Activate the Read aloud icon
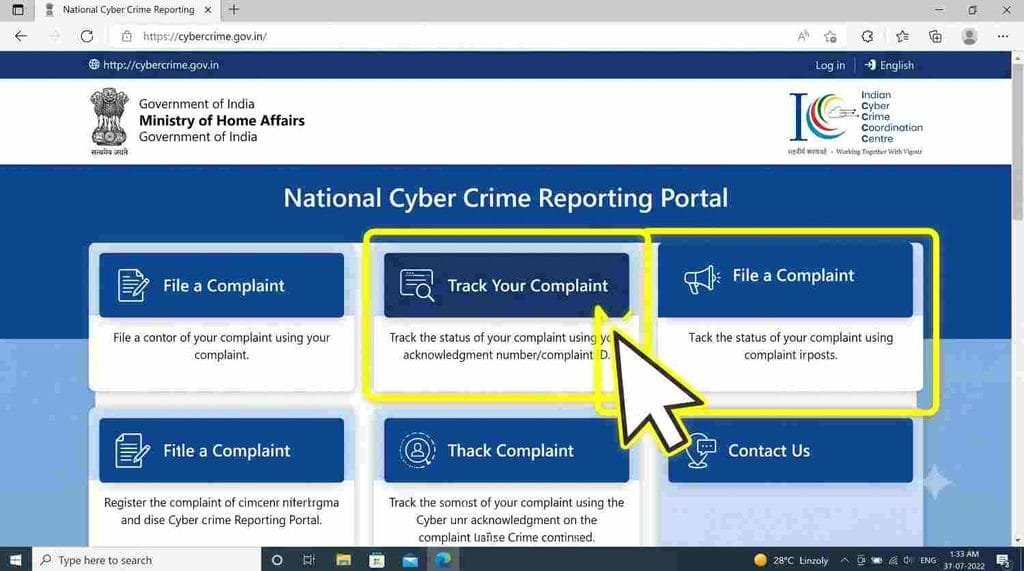Viewport: 1024px width, 571px height. [x=803, y=37]
